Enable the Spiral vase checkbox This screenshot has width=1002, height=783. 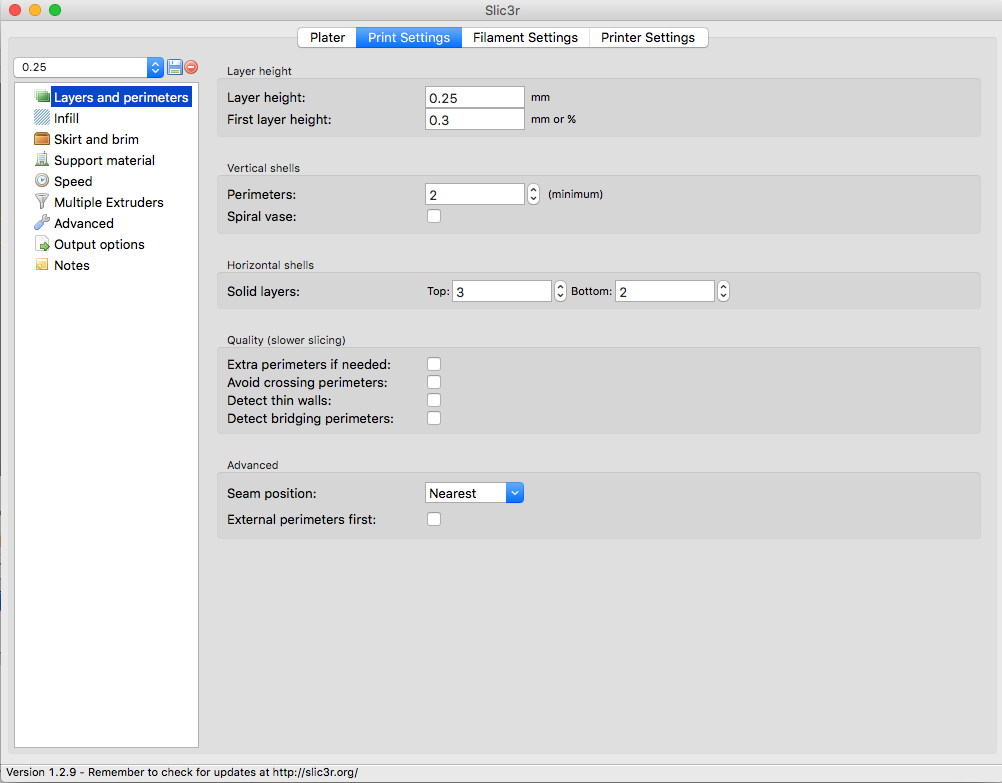click(x=434, y=216)
